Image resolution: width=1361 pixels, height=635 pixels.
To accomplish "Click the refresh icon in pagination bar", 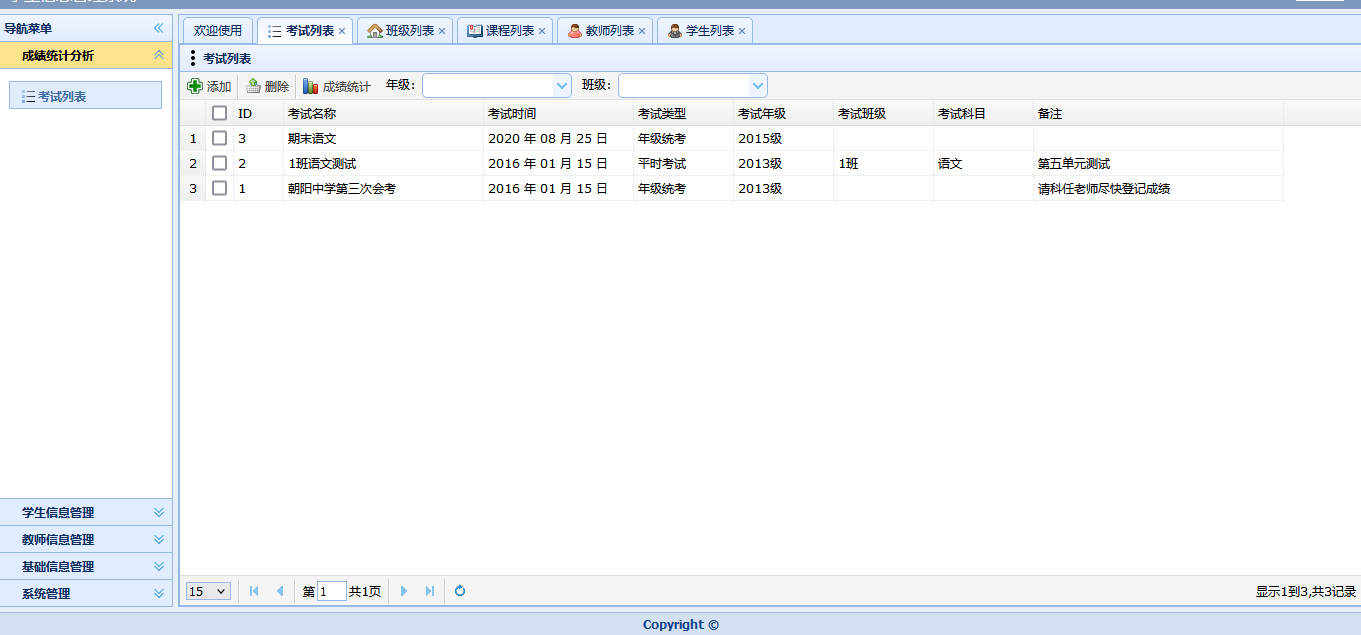I will (460, 591).
